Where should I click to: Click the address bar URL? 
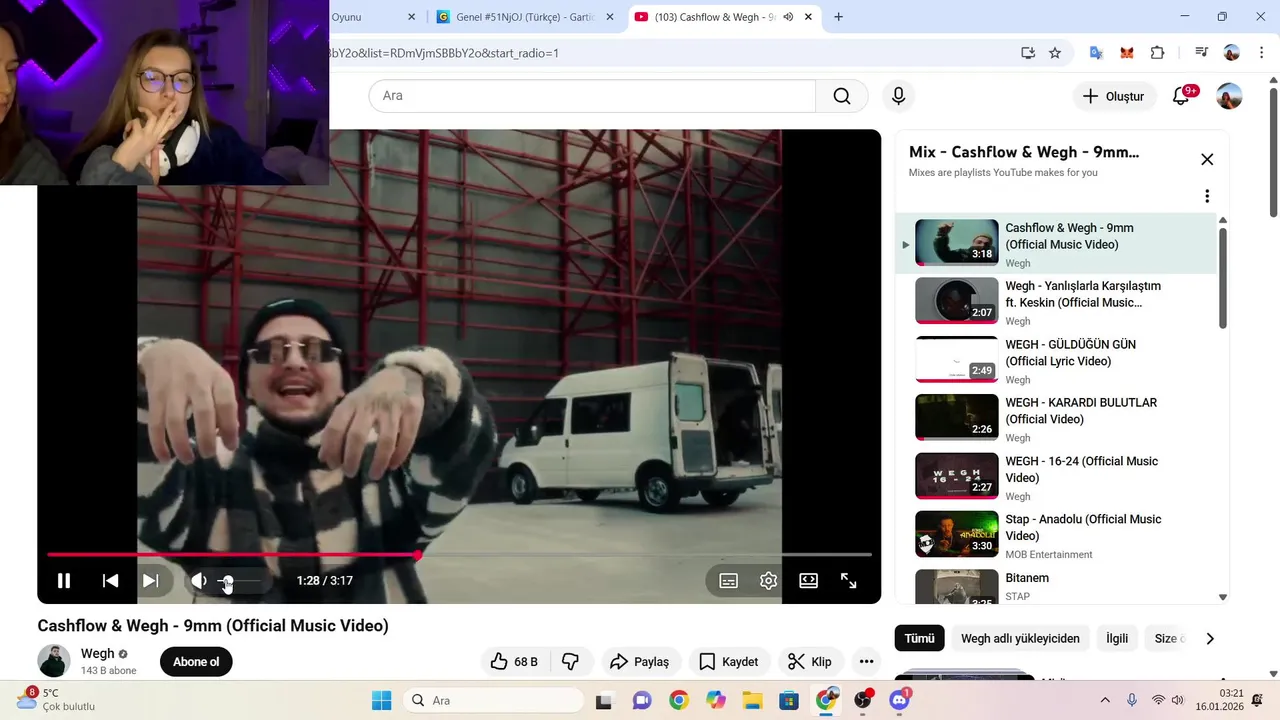[x=444, y=53]
